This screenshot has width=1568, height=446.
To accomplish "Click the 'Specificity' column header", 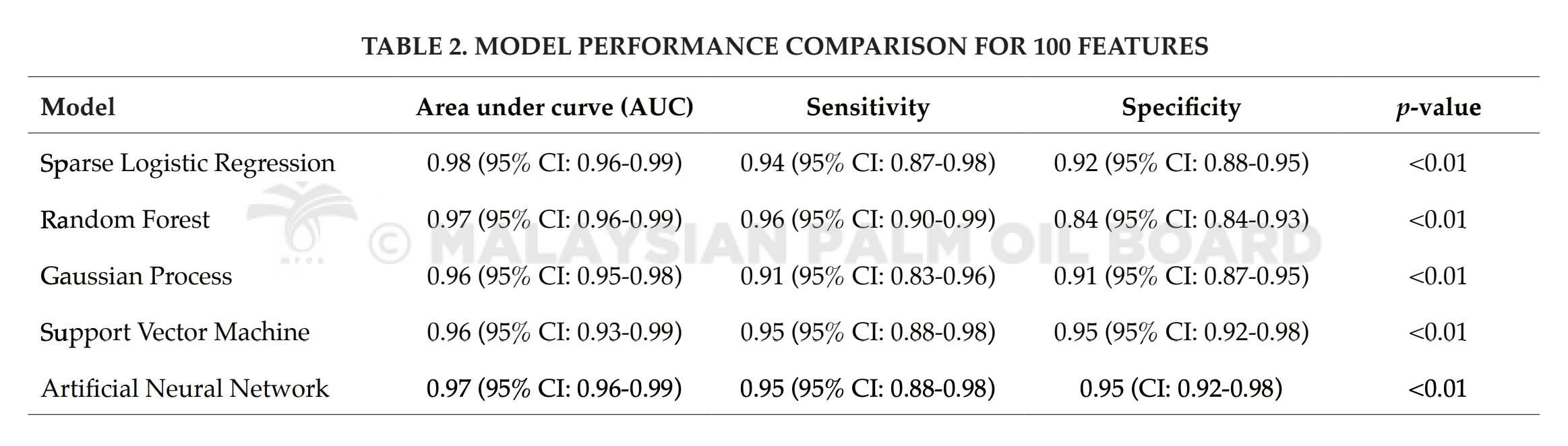I will tap(1181, 107).
